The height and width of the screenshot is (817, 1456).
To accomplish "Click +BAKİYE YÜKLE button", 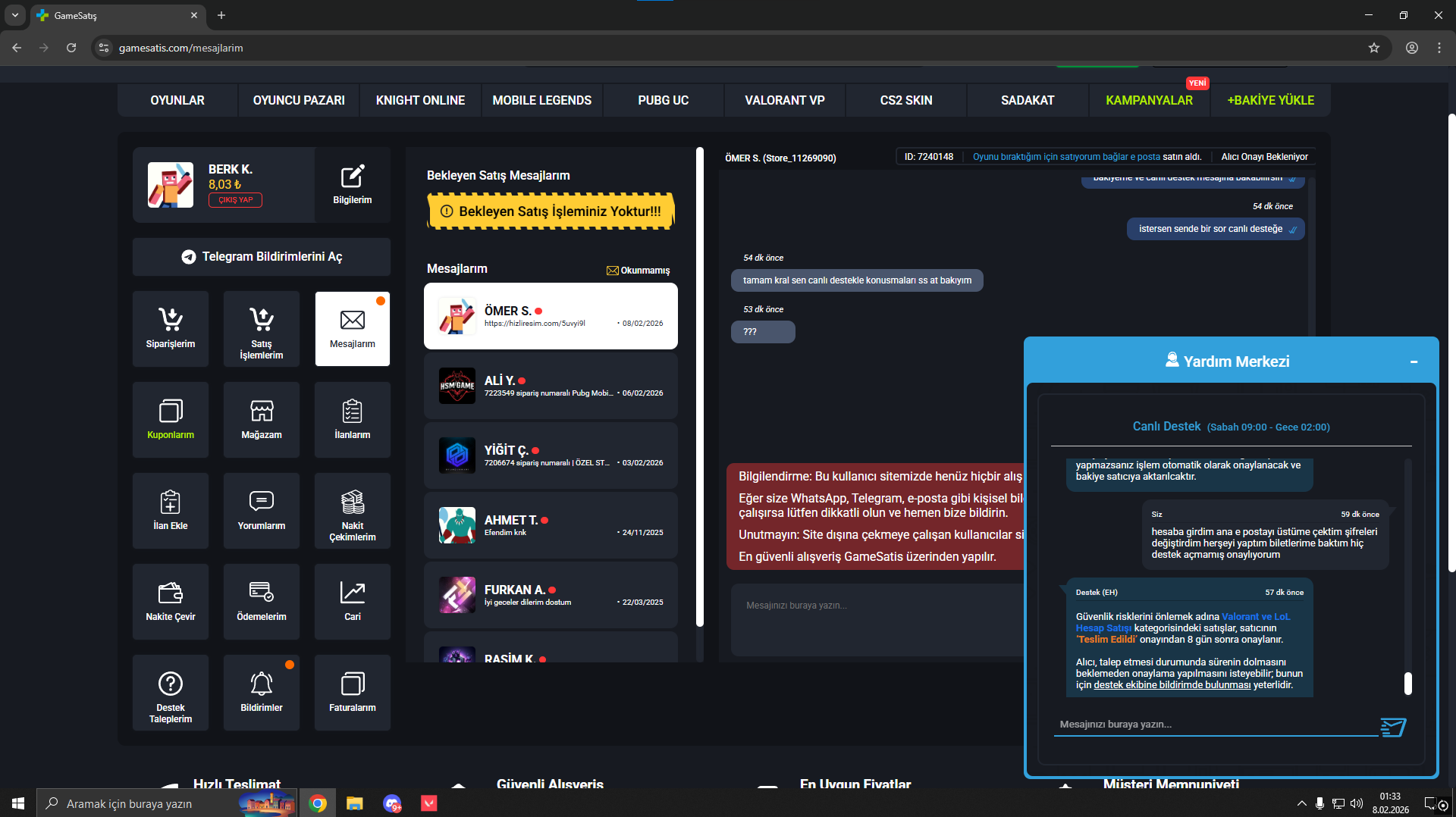I will point(1271,100).
